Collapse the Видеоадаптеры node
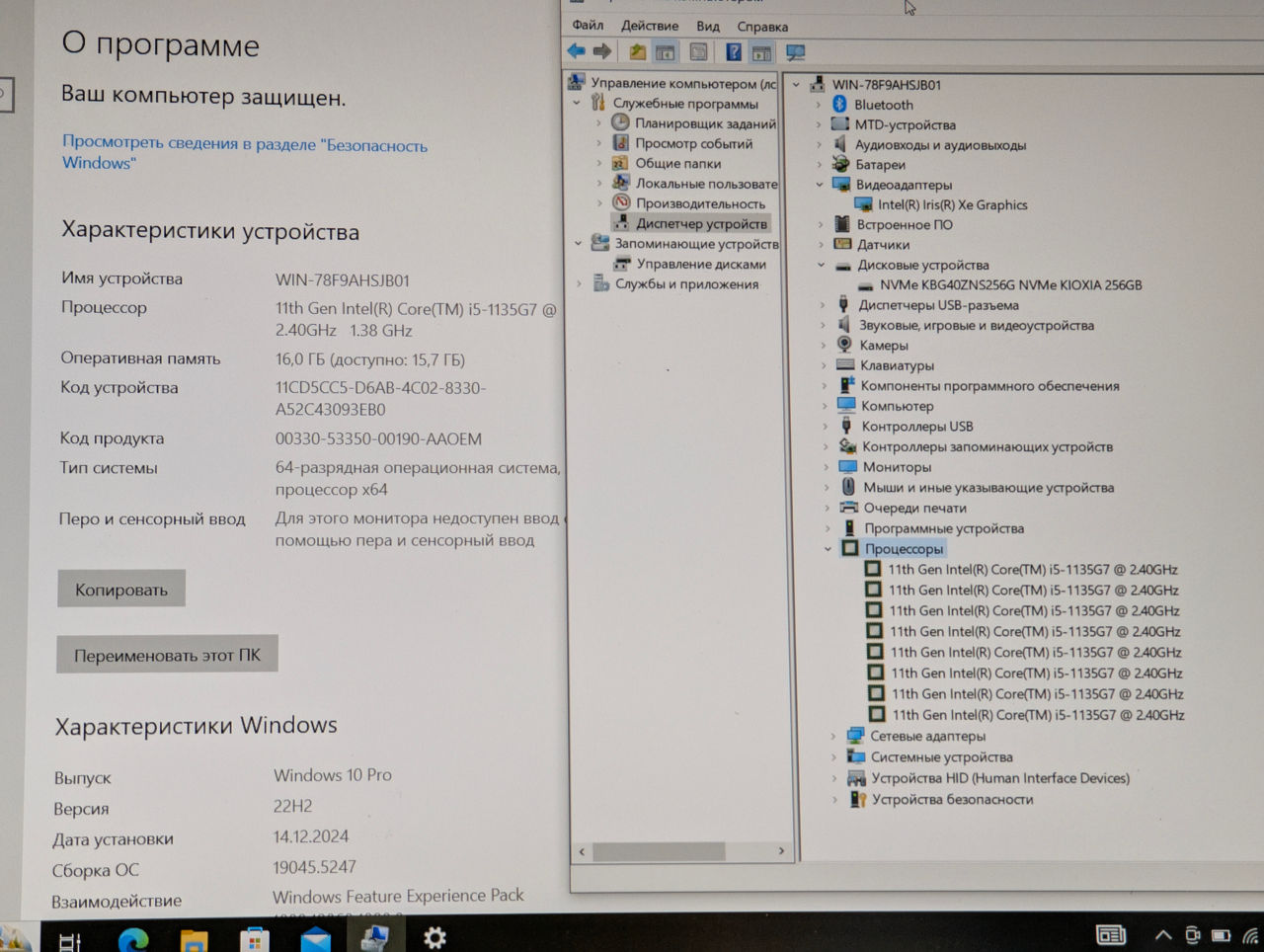Viewport: 1264px width, 952px height. 820,185
